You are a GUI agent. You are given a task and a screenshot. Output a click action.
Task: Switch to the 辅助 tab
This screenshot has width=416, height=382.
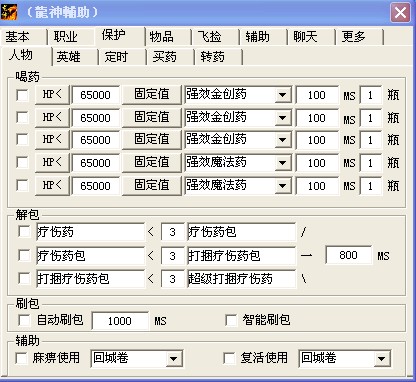point(264,36)
